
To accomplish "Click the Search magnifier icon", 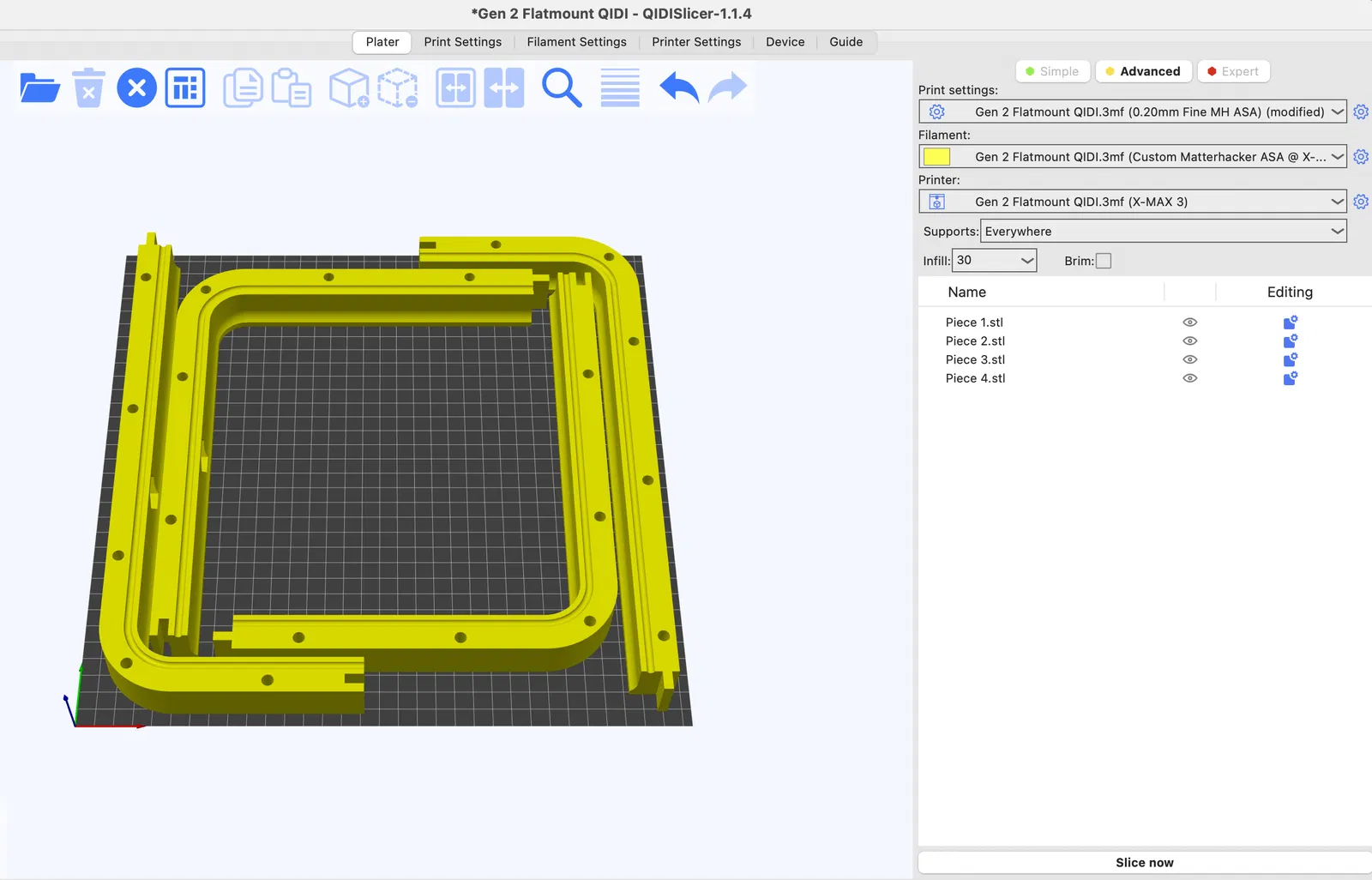I will 562,87.
